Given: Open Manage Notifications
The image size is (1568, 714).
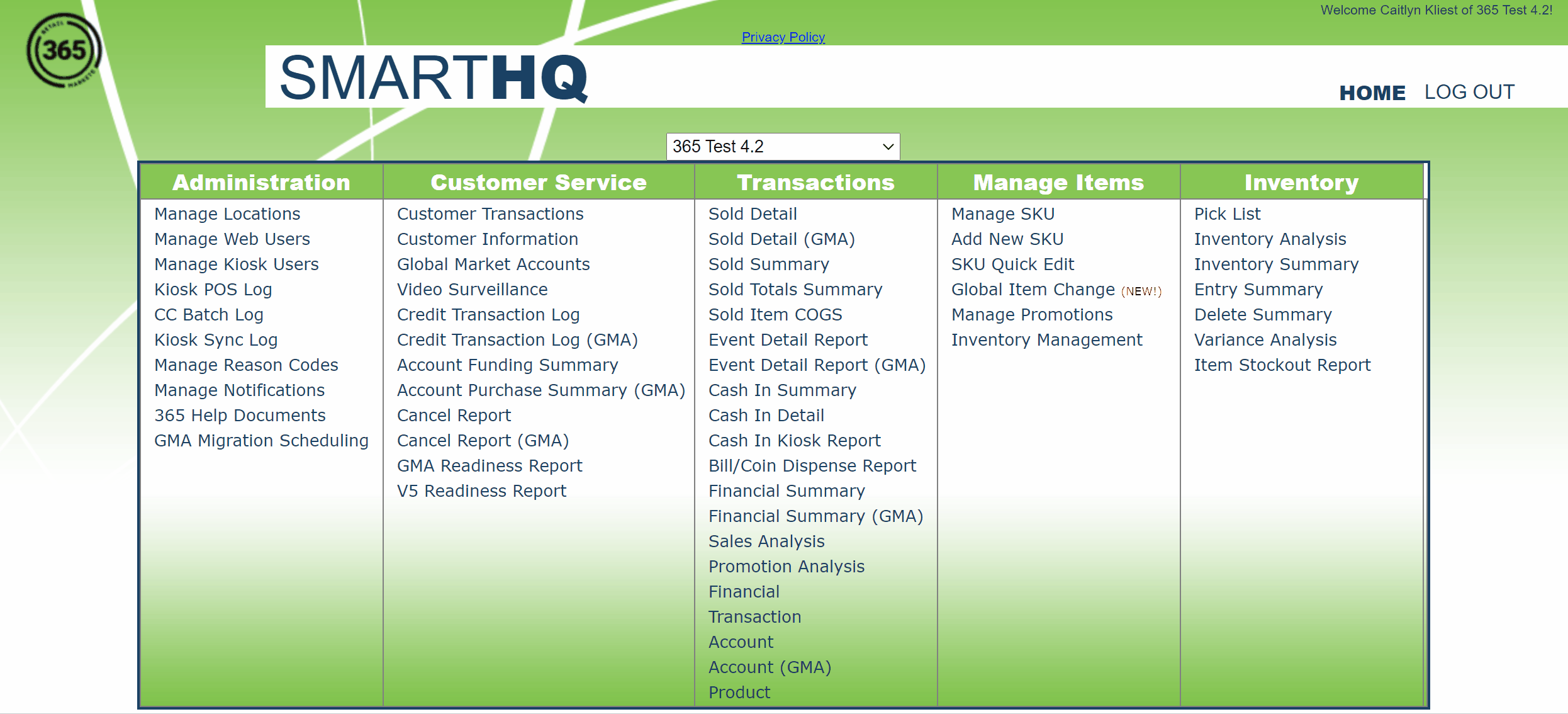Looking at the screenshot, I should tap(240, 390).
